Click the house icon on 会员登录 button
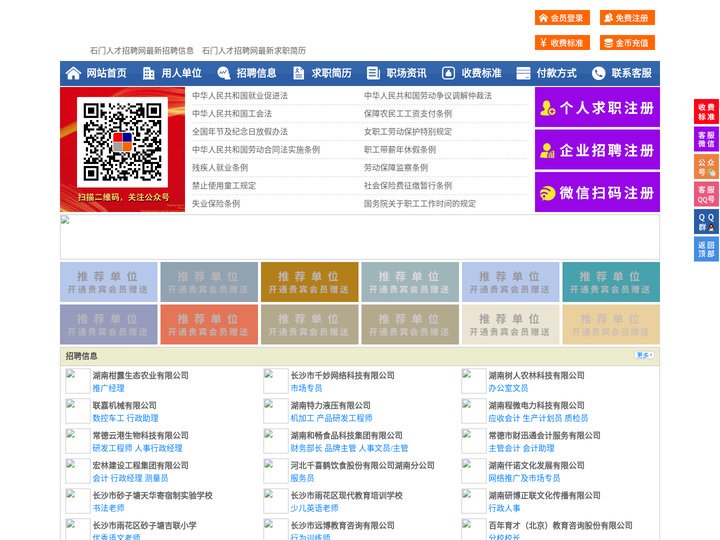The height and width of the screenshot is (540, 720). point(544,18)
